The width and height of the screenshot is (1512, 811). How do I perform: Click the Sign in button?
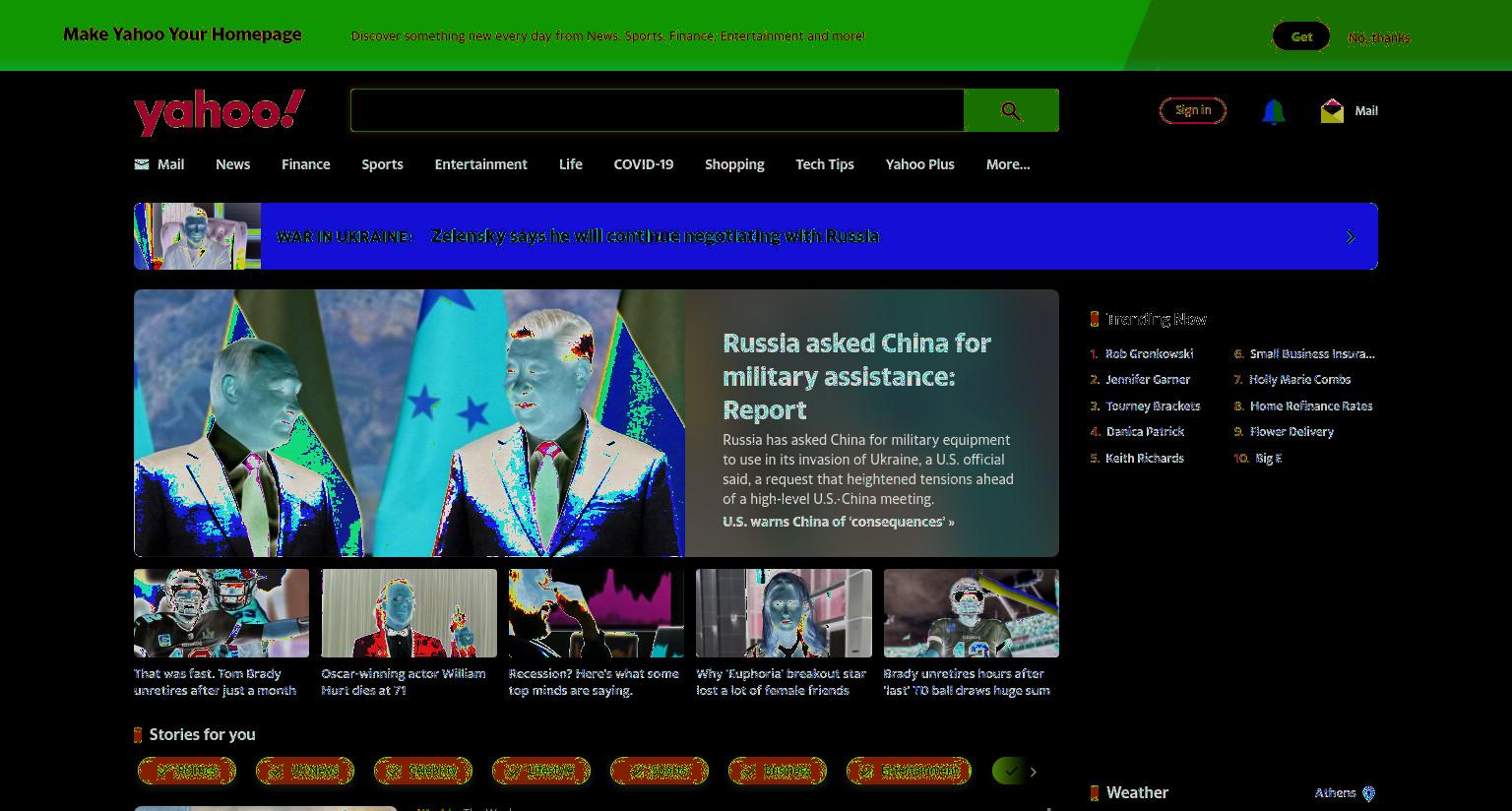click(1193, 110)
